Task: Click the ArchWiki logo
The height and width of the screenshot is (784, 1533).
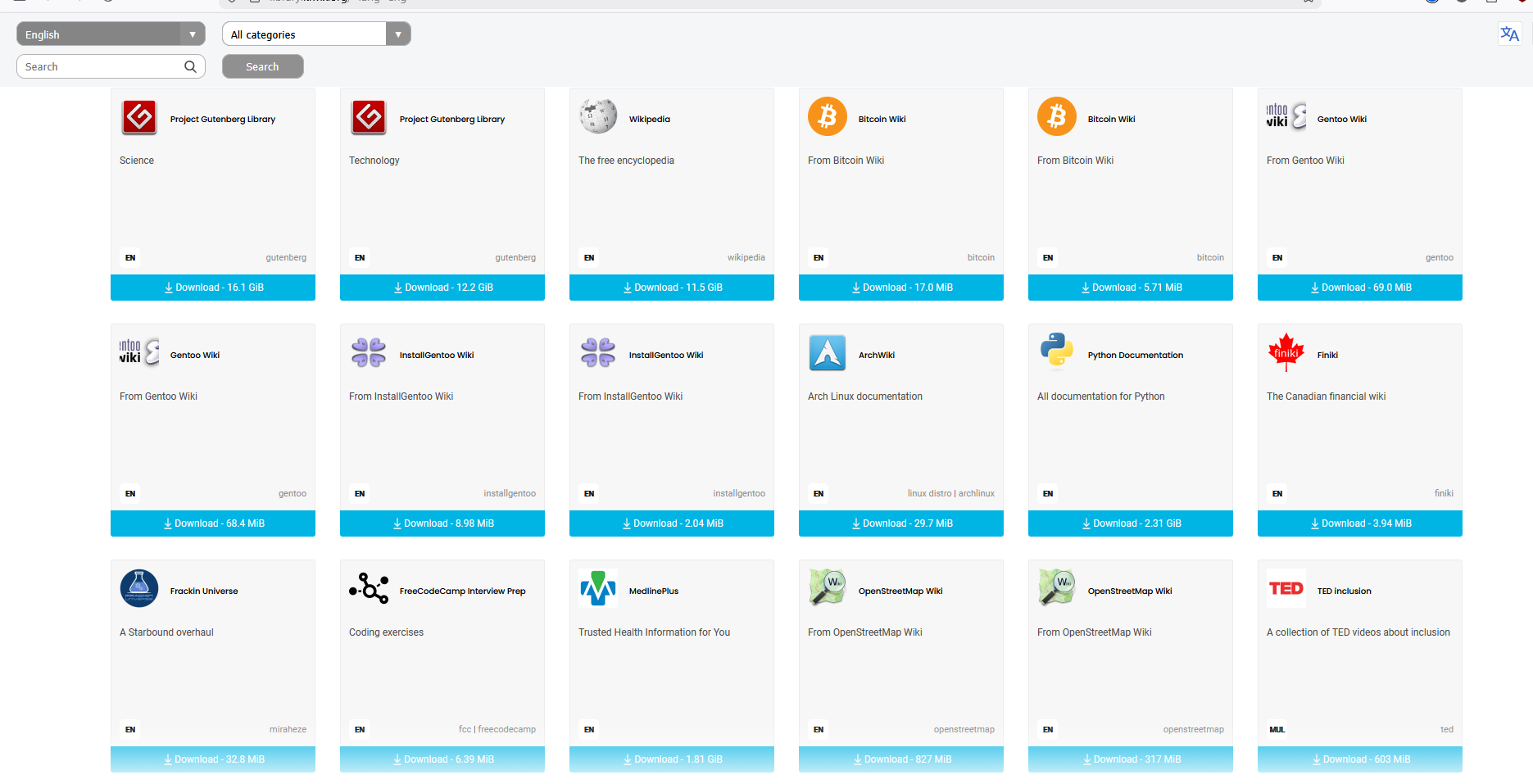Action: (828, 353)
